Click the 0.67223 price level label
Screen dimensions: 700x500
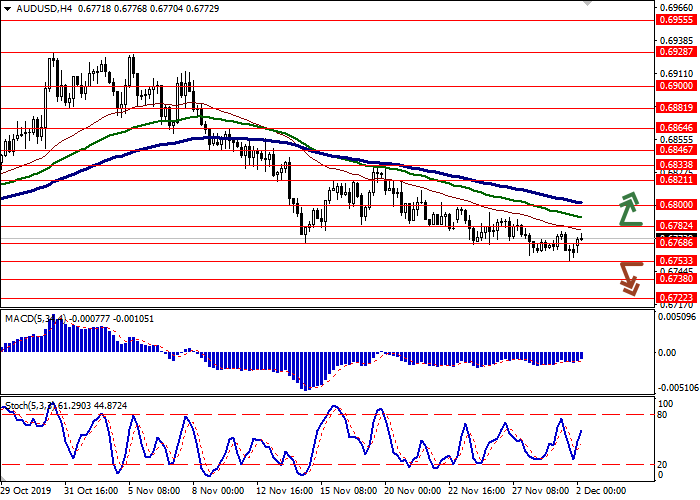click(x=675, y=298)
